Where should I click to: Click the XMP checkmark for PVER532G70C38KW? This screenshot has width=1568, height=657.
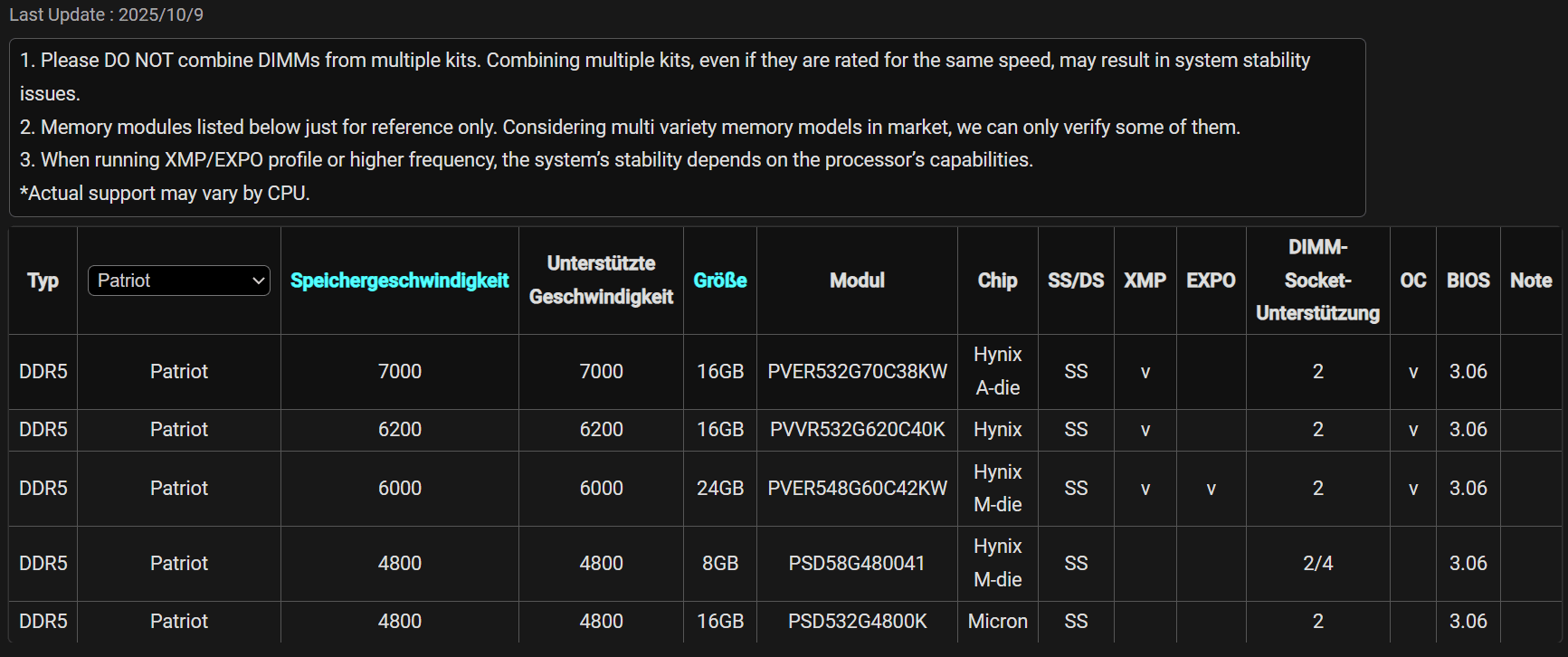click(1145, 372)
